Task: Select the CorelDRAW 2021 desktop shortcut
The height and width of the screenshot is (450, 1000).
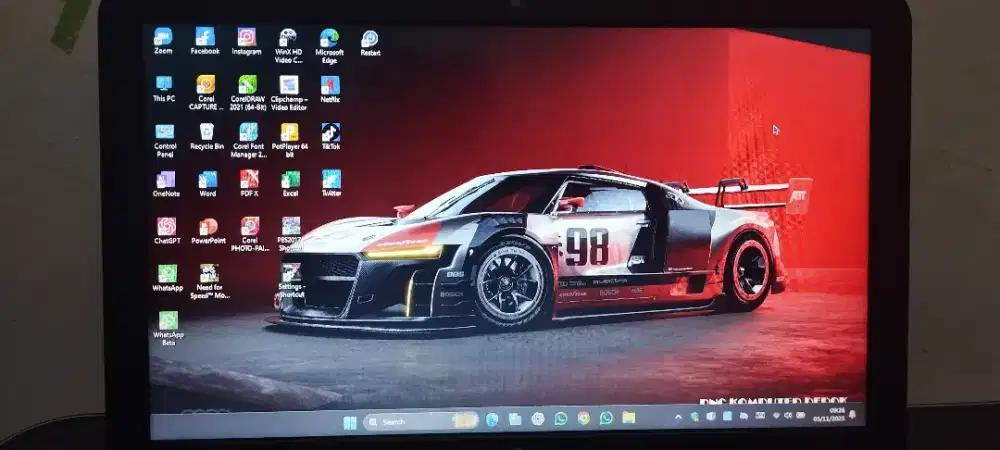Action: click(247, 85)
